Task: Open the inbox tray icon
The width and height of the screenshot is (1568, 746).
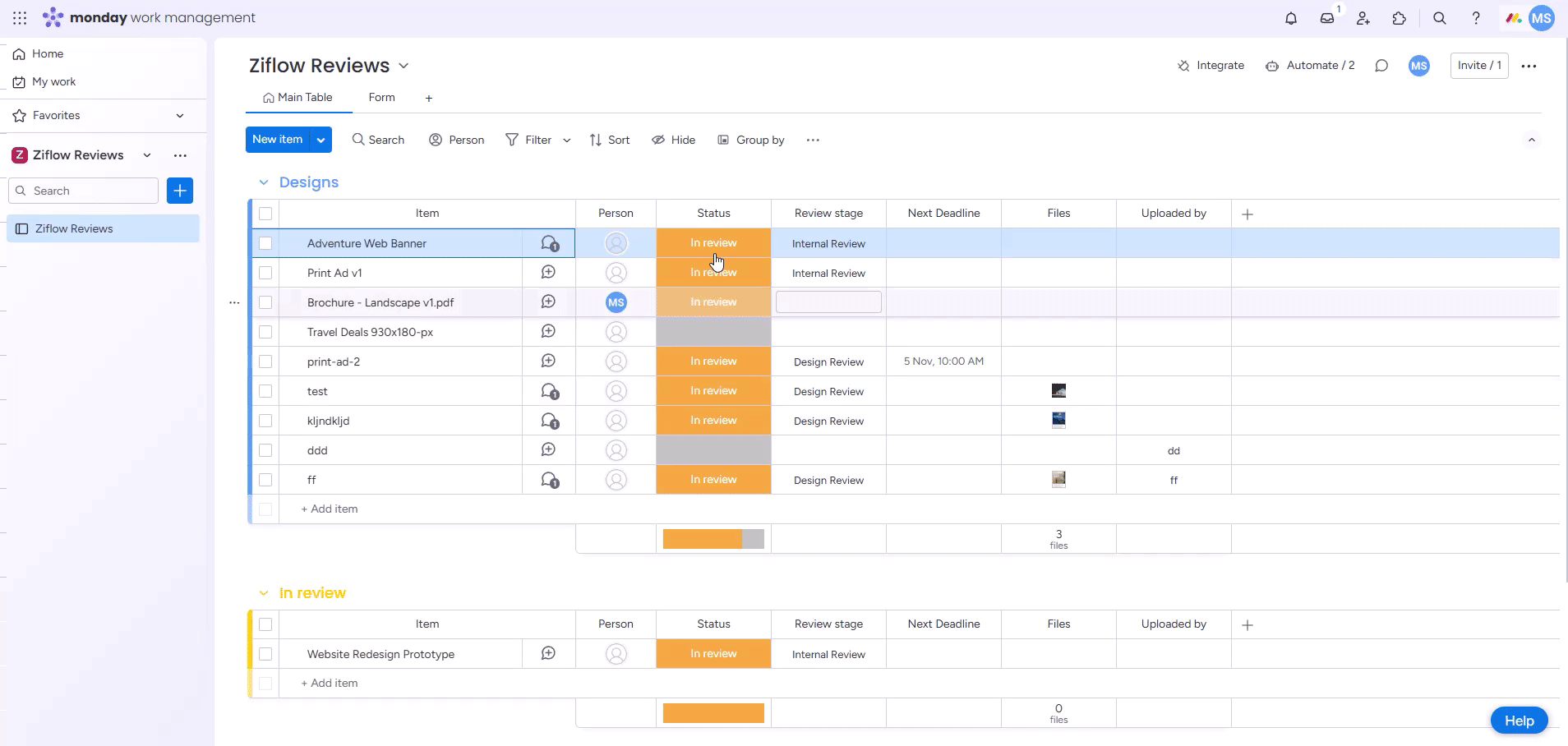Action: click(1327, 18)
